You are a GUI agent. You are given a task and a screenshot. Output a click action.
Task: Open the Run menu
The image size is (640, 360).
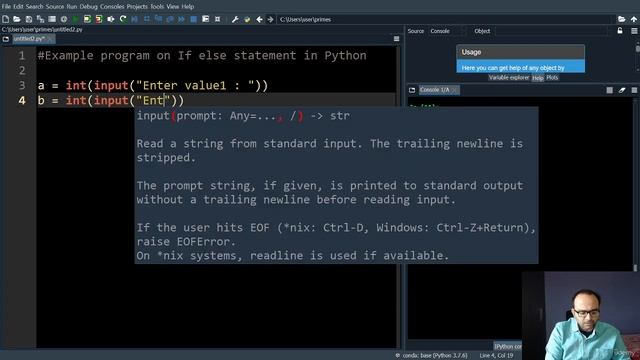(x=71, y=7)
